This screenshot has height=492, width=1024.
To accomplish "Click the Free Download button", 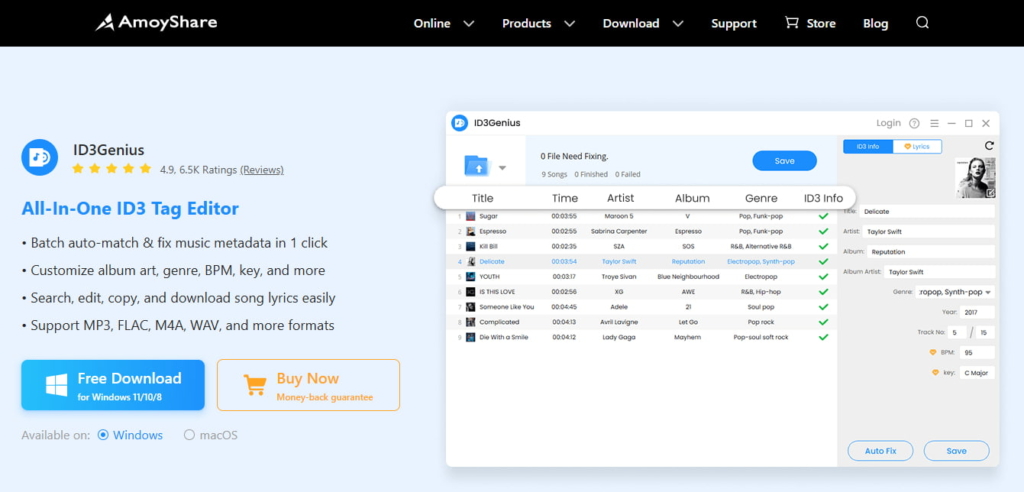I will pyautogui.click(x=113, y=385).
